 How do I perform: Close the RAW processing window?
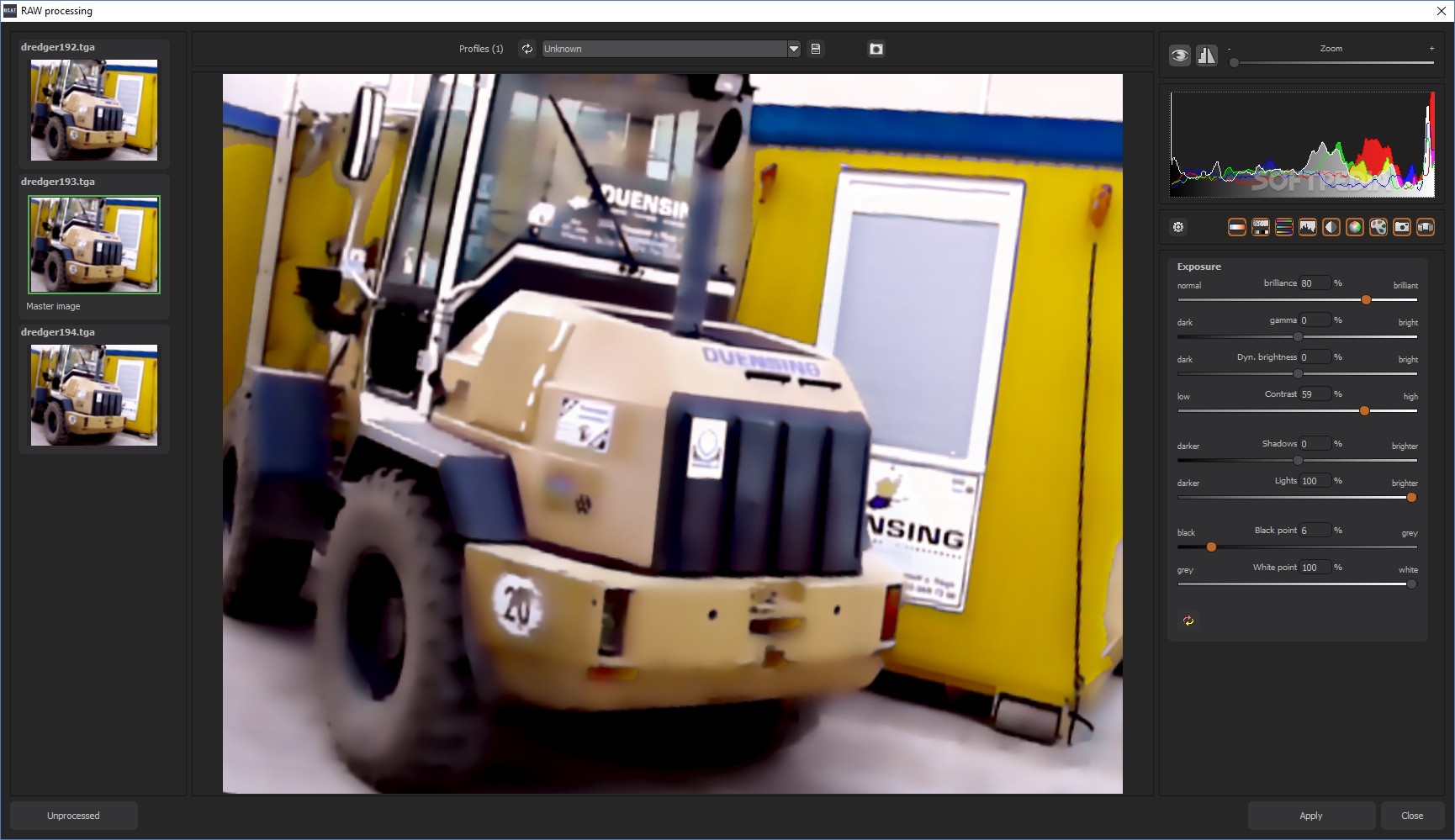click(1441, 11)
